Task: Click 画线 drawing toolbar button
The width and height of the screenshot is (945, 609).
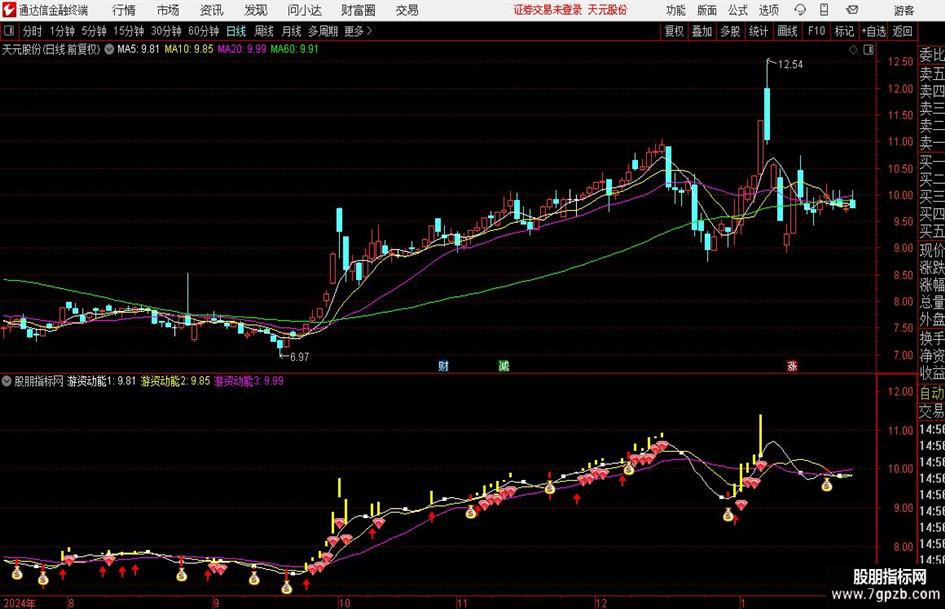Action: tap(787, 31)
